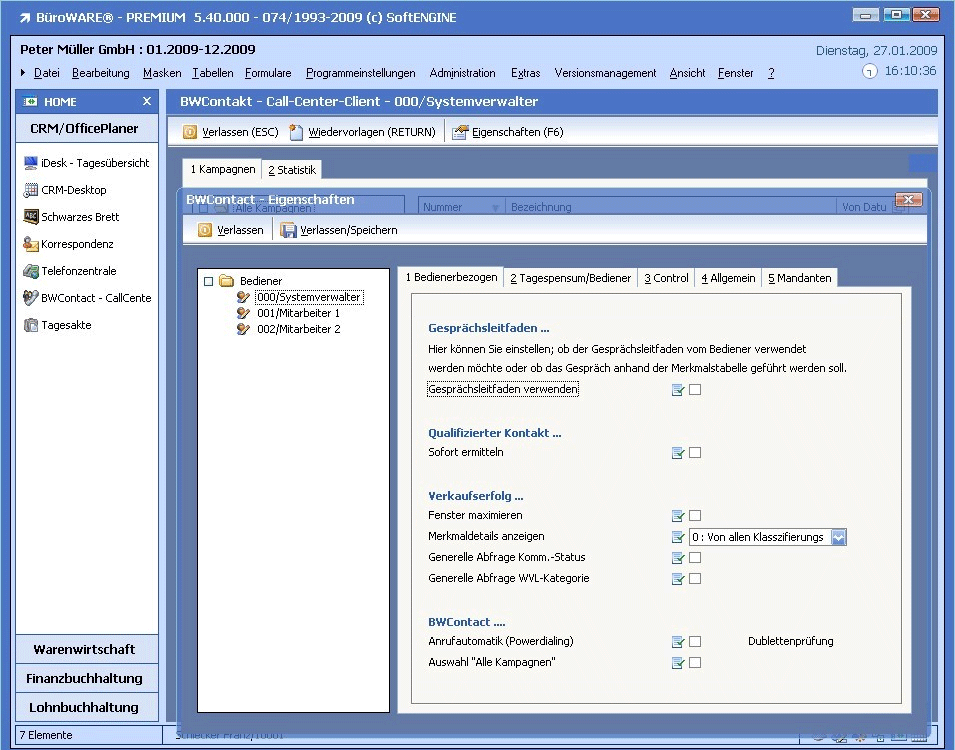Click the Verlassen/Speichern disk icon
The width and height of the screenshot is (955, 750).
[x=287, y=230]
